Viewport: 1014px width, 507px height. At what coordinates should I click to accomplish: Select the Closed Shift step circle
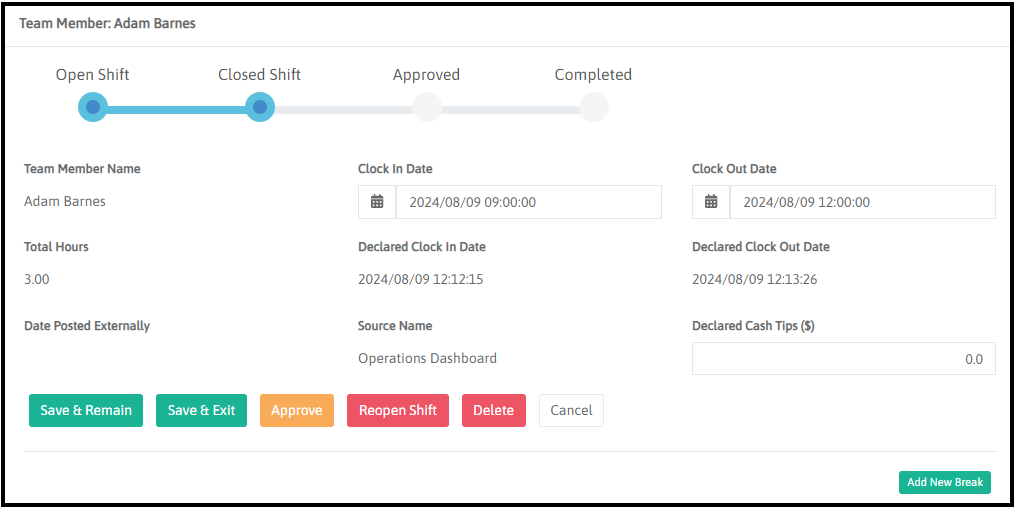coord(260,107)
